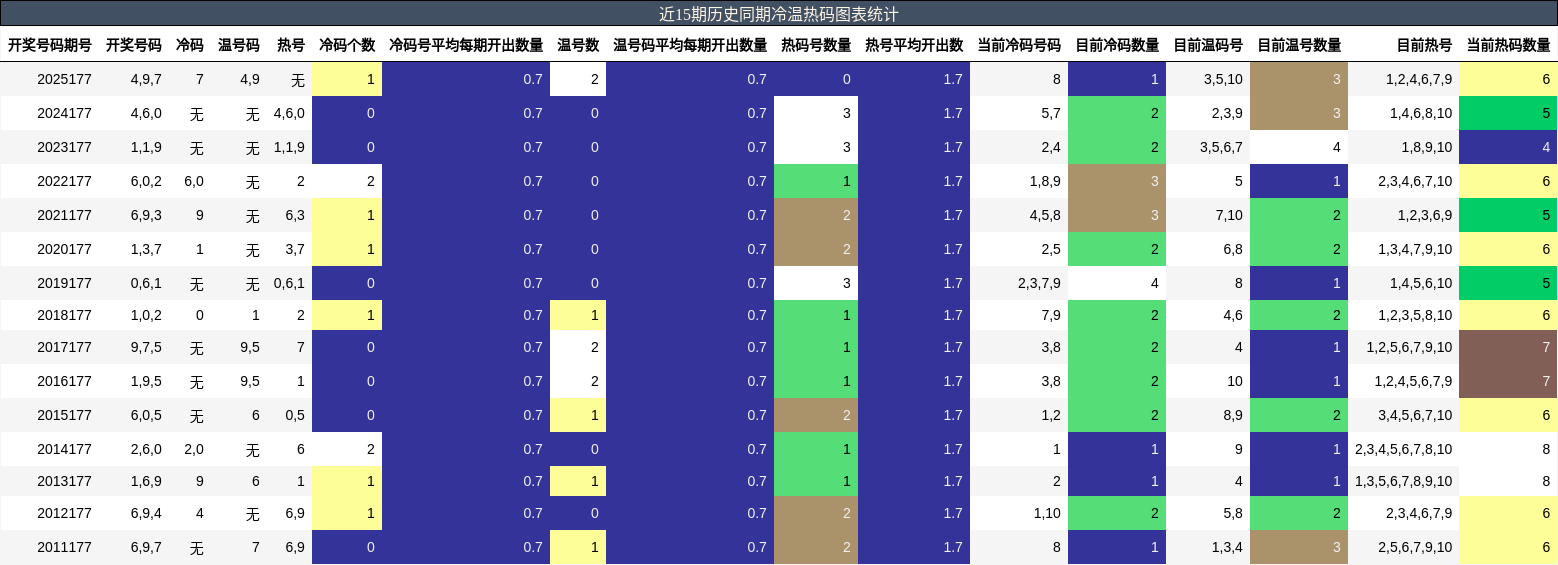The image size is (1558, 565).
Task: Select the 冷码号平均每期开出数量 header
Action: tap(466, 45)
